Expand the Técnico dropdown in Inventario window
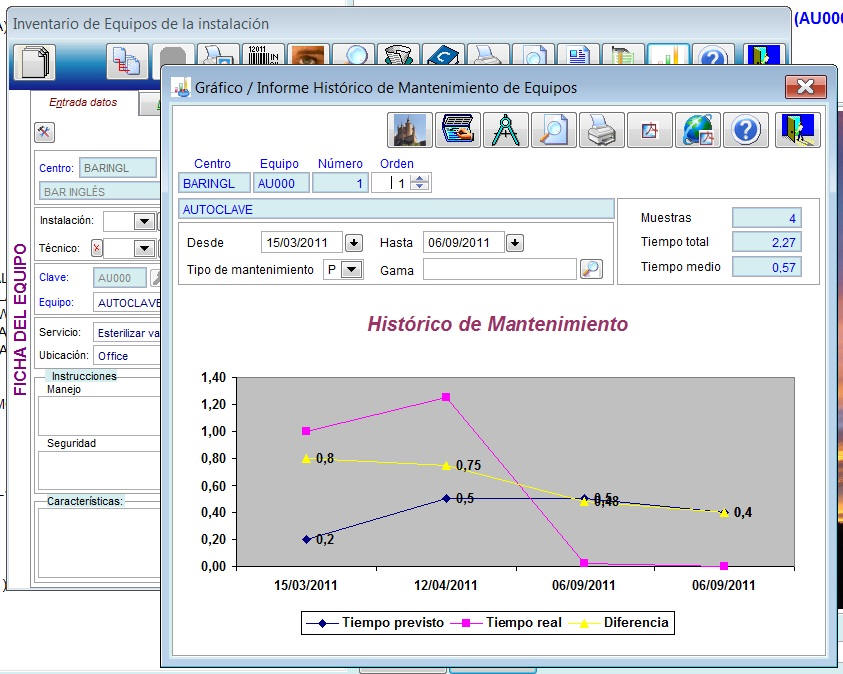This screenshot has width=843, height=674. click(144, 248)
